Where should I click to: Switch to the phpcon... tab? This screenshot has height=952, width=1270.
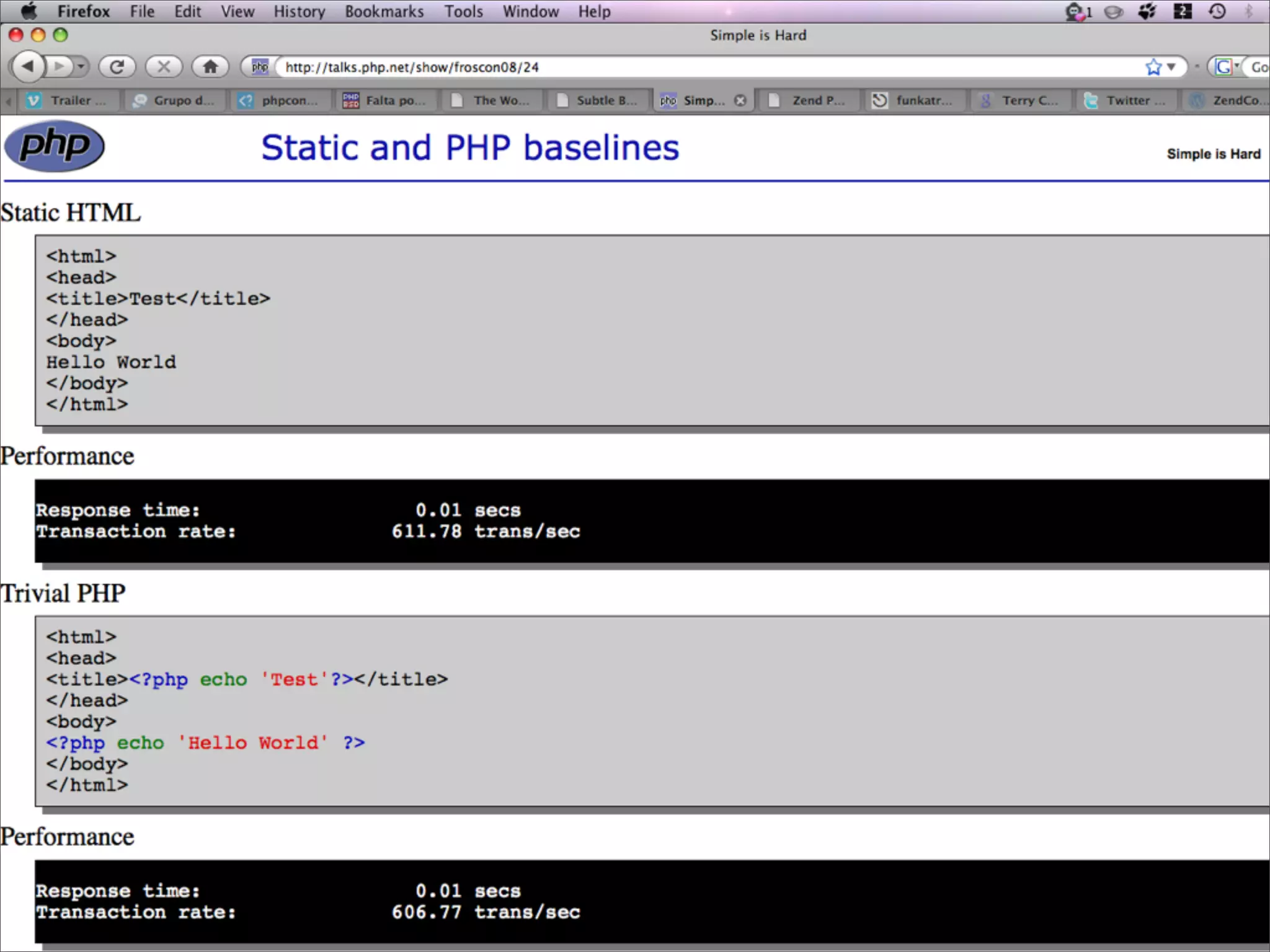click(282, 100)
